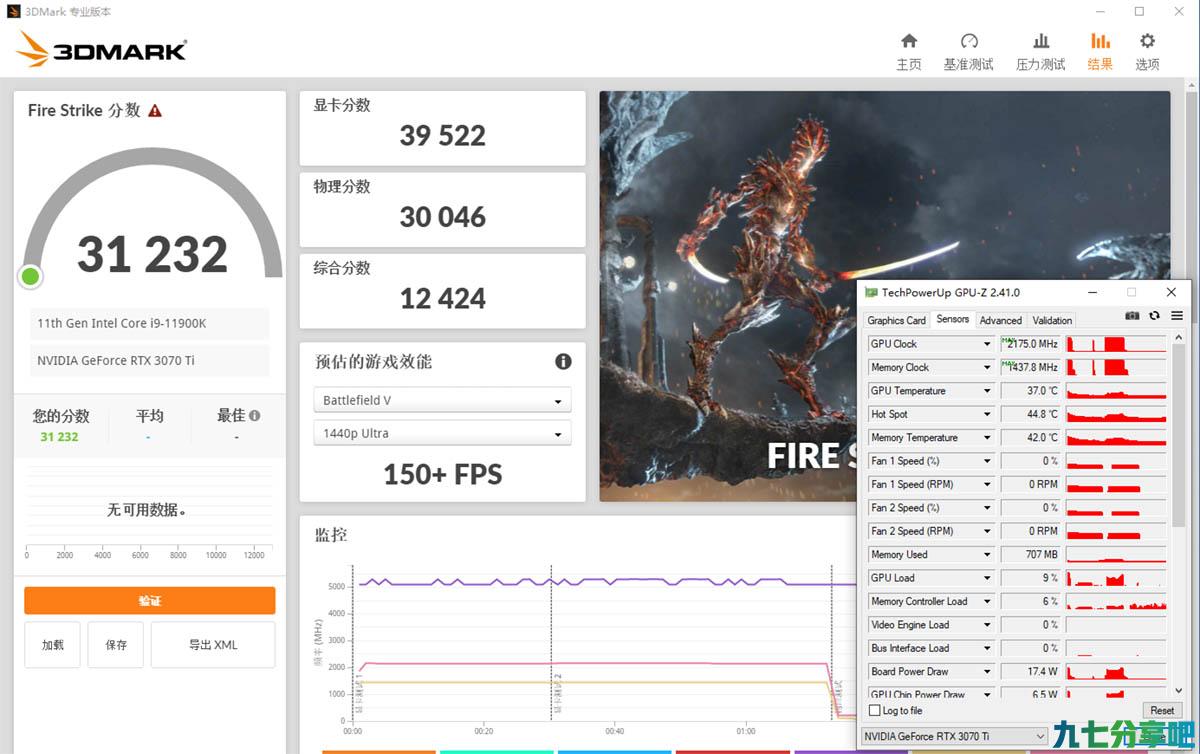Open the 1440p Ultra resolution dropdown

click(442, 433)
